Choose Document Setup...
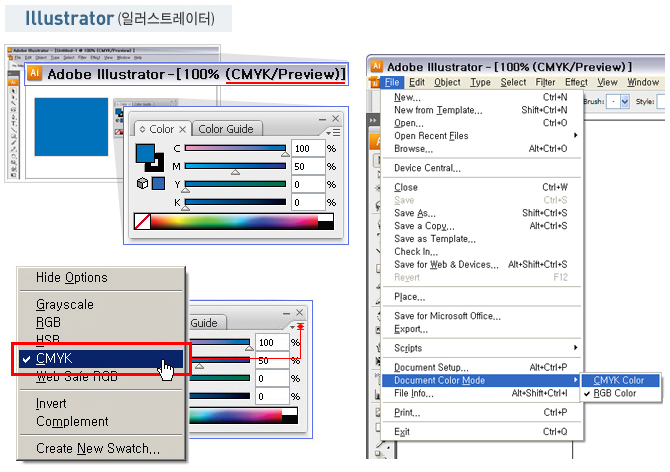This screenshot has width=670, height=472. tap(481, 367)
